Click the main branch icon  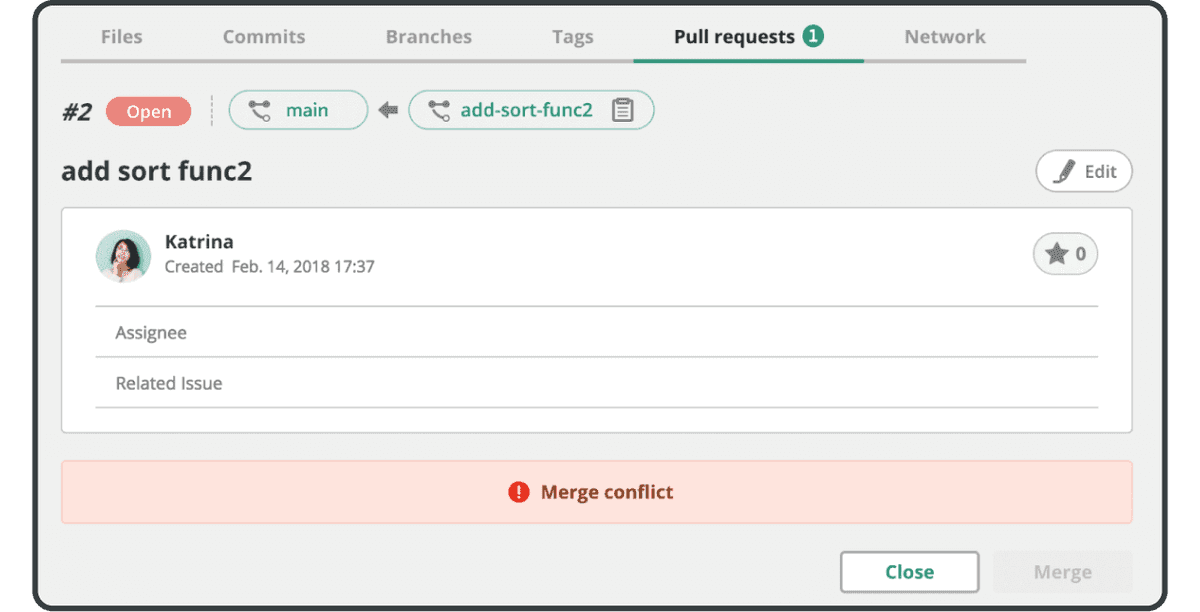(260, 111)
